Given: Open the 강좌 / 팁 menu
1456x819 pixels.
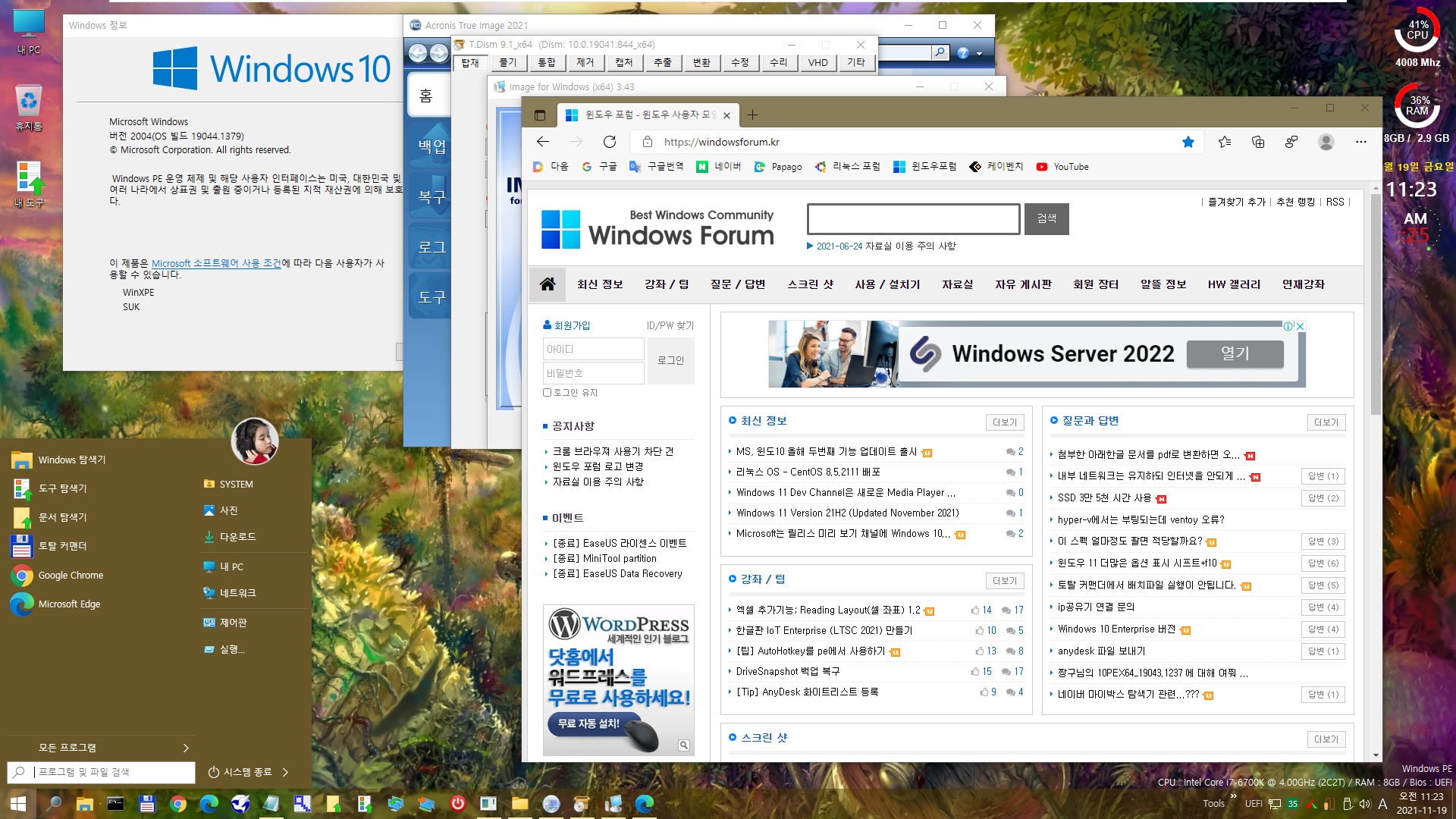Looking at the screenshot, I should click(667, 284).
